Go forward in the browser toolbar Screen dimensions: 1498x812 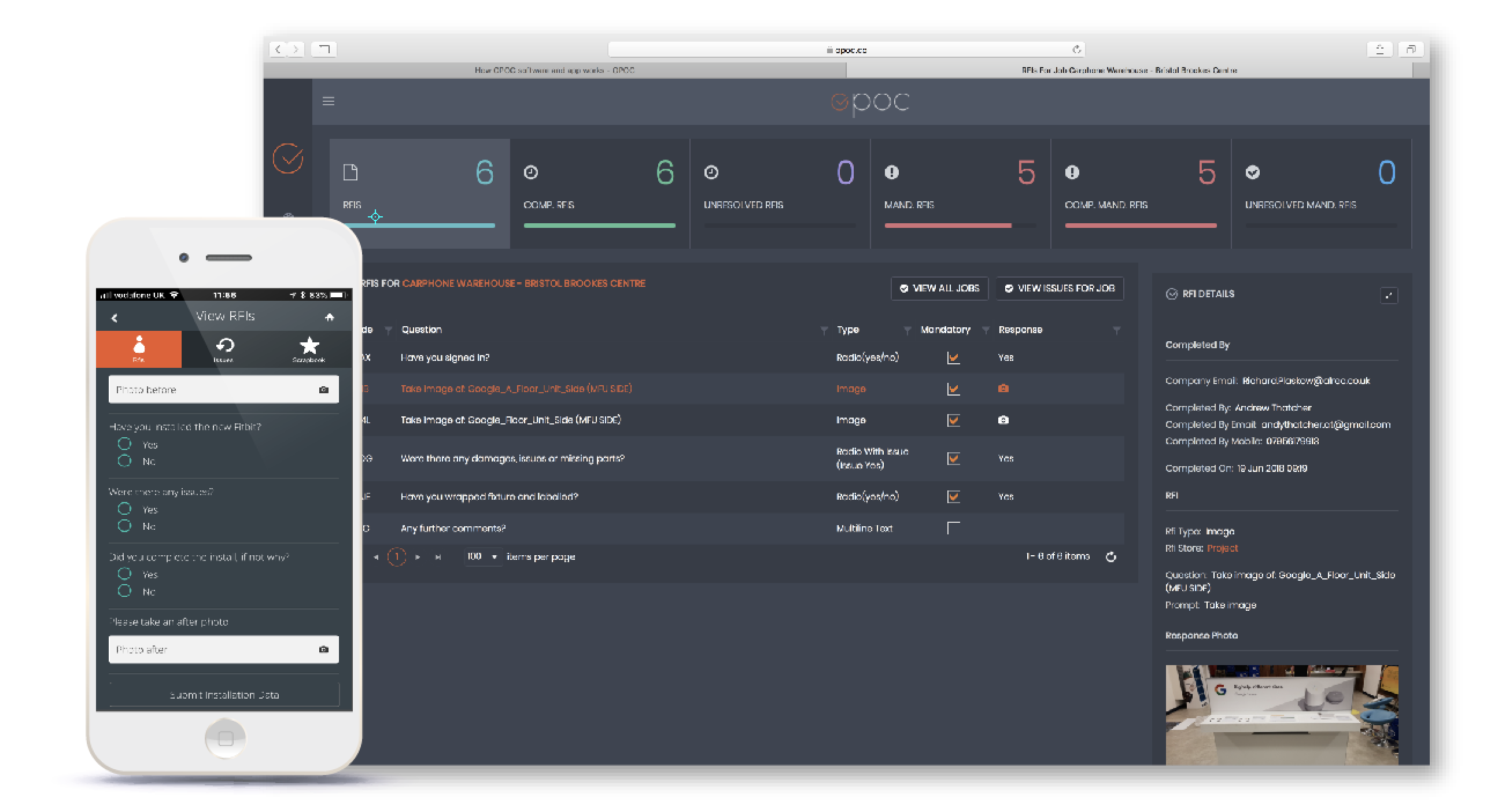pyautogui.click(x=296, y=49)
